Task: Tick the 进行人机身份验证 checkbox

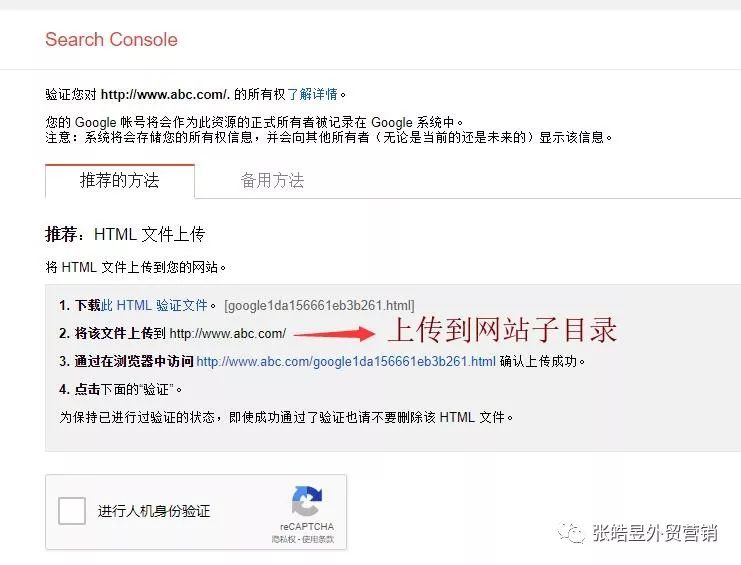Action: (x=72, y=511)
